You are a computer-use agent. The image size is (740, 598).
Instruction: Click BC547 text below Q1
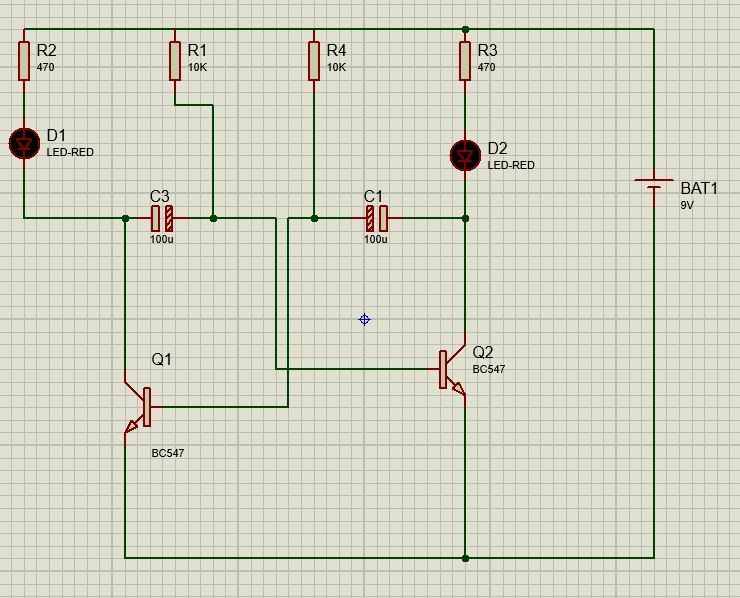(168, 453)
